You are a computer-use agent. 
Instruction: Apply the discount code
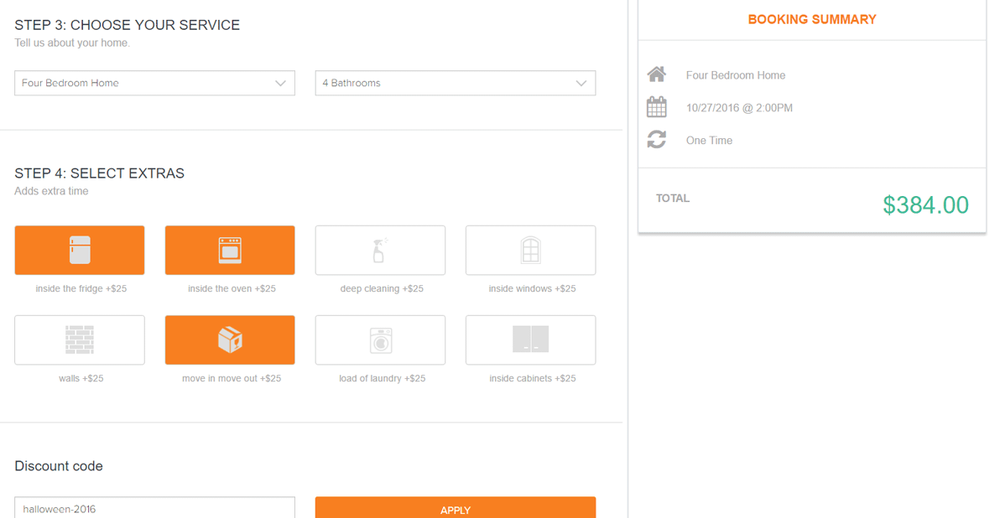click(x=455, y=509)
